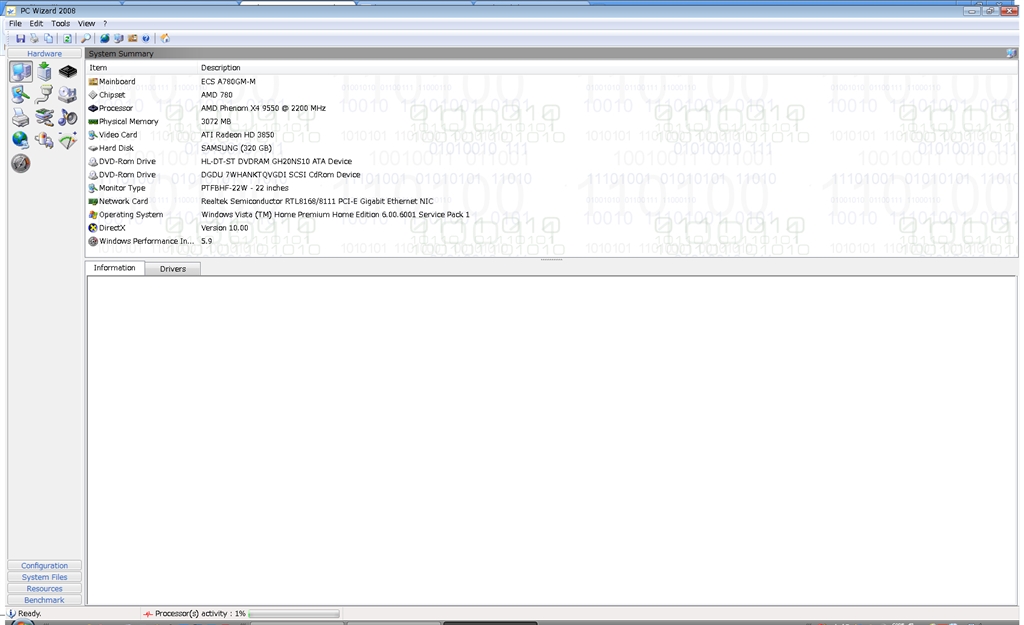The image size is (1024, 625).
Task: Select the Video monitor with brush icon
Action: point(21,95)
